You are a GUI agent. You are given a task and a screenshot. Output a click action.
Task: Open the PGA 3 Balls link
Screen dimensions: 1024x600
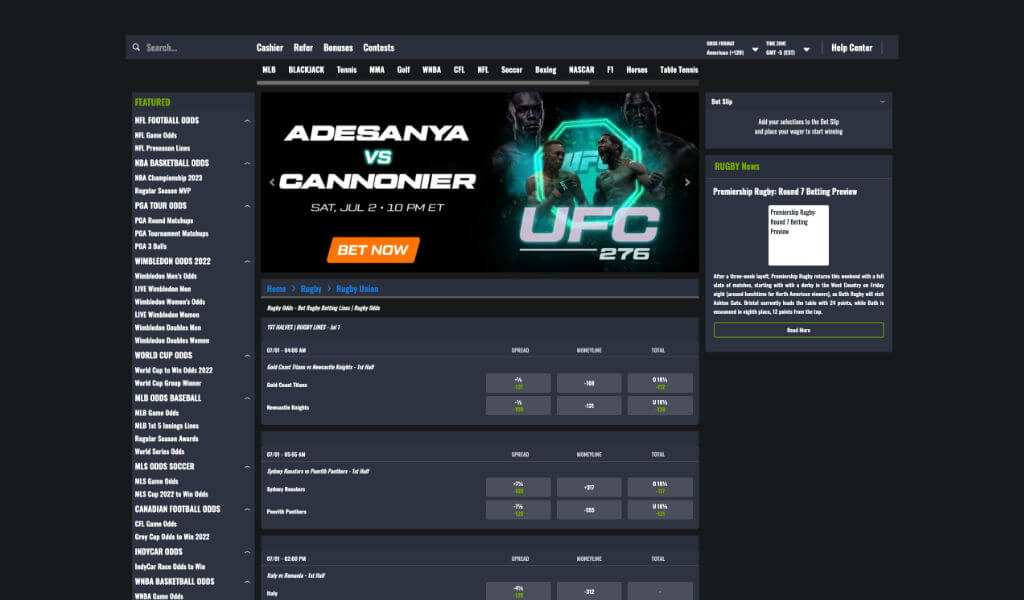pos(150,246)
